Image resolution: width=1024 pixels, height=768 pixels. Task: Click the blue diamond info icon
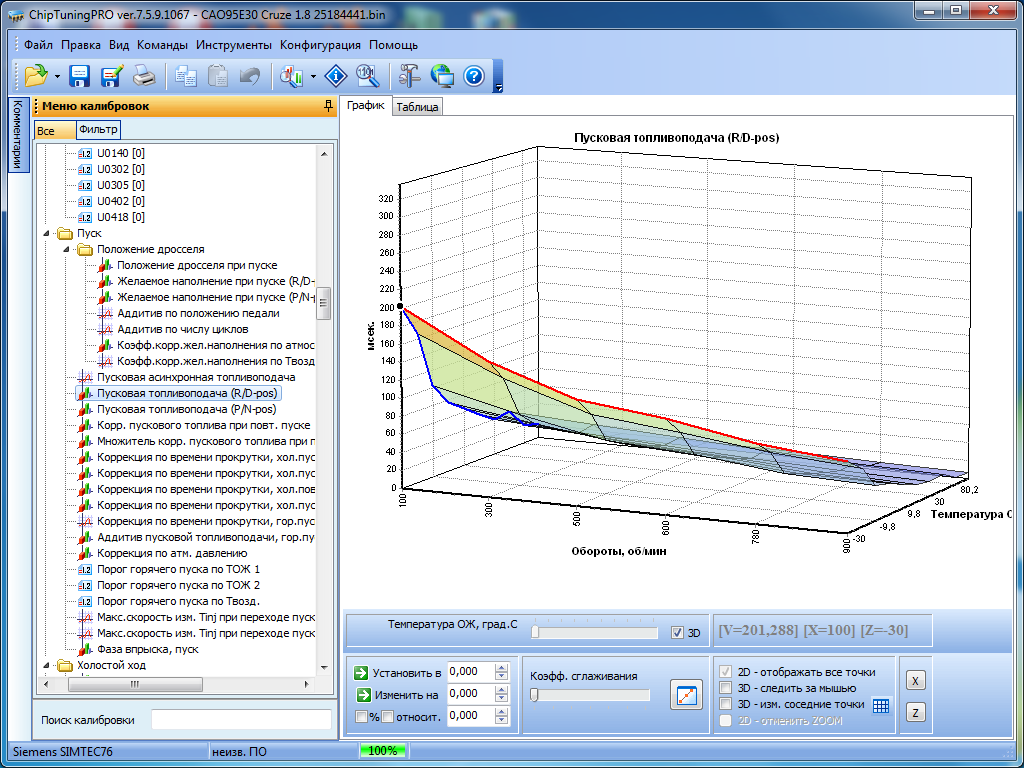pyautogui.click(x=336, y=76)
